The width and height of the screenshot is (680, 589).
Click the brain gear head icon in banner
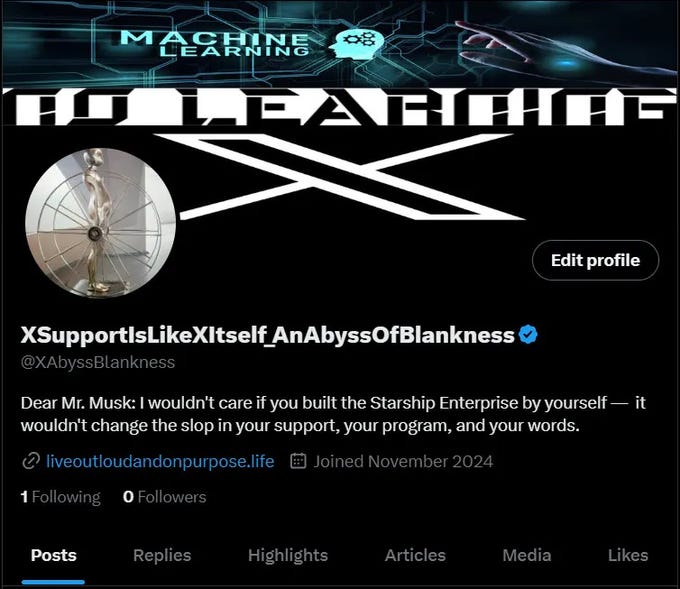[356, 43]
